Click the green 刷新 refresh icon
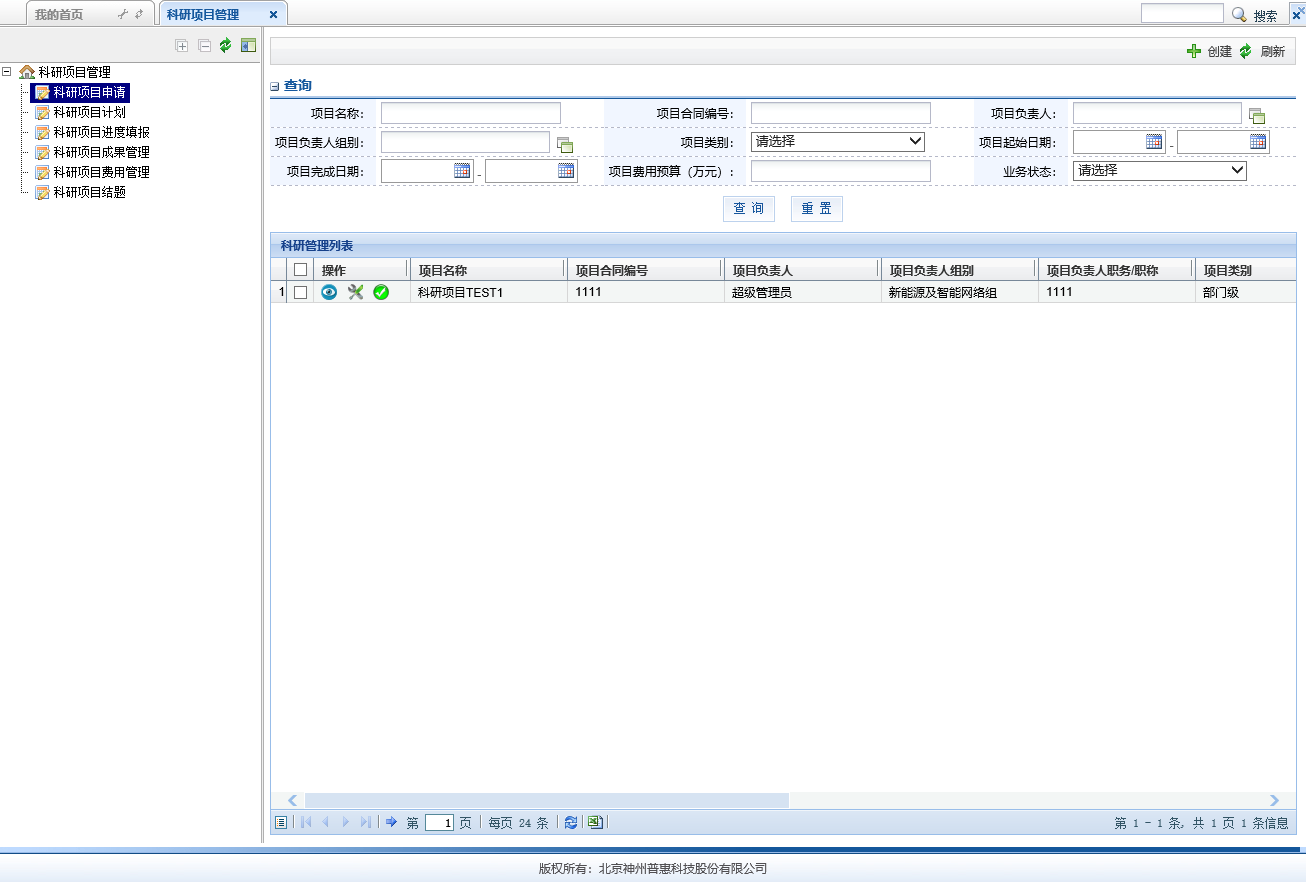Image resolution: width=1306 pixels, height=882 pixels. coord(1245,51)
